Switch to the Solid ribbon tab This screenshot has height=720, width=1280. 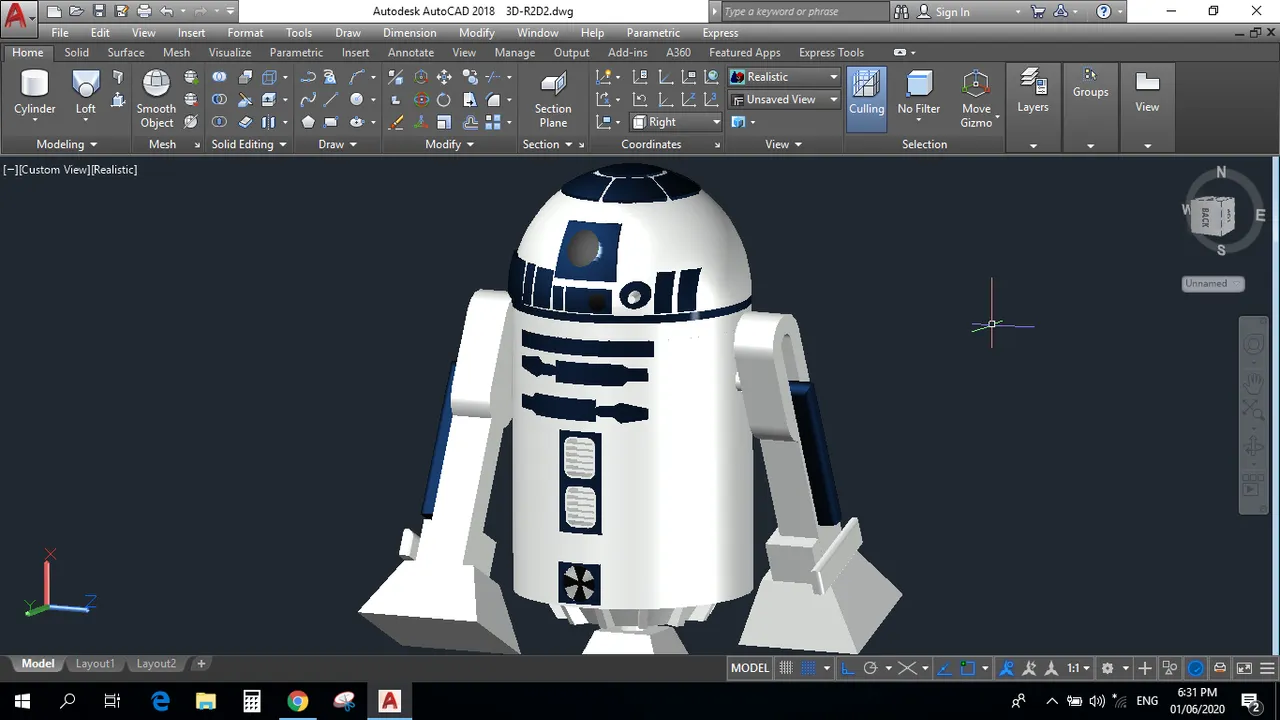[x=77, y=52]
